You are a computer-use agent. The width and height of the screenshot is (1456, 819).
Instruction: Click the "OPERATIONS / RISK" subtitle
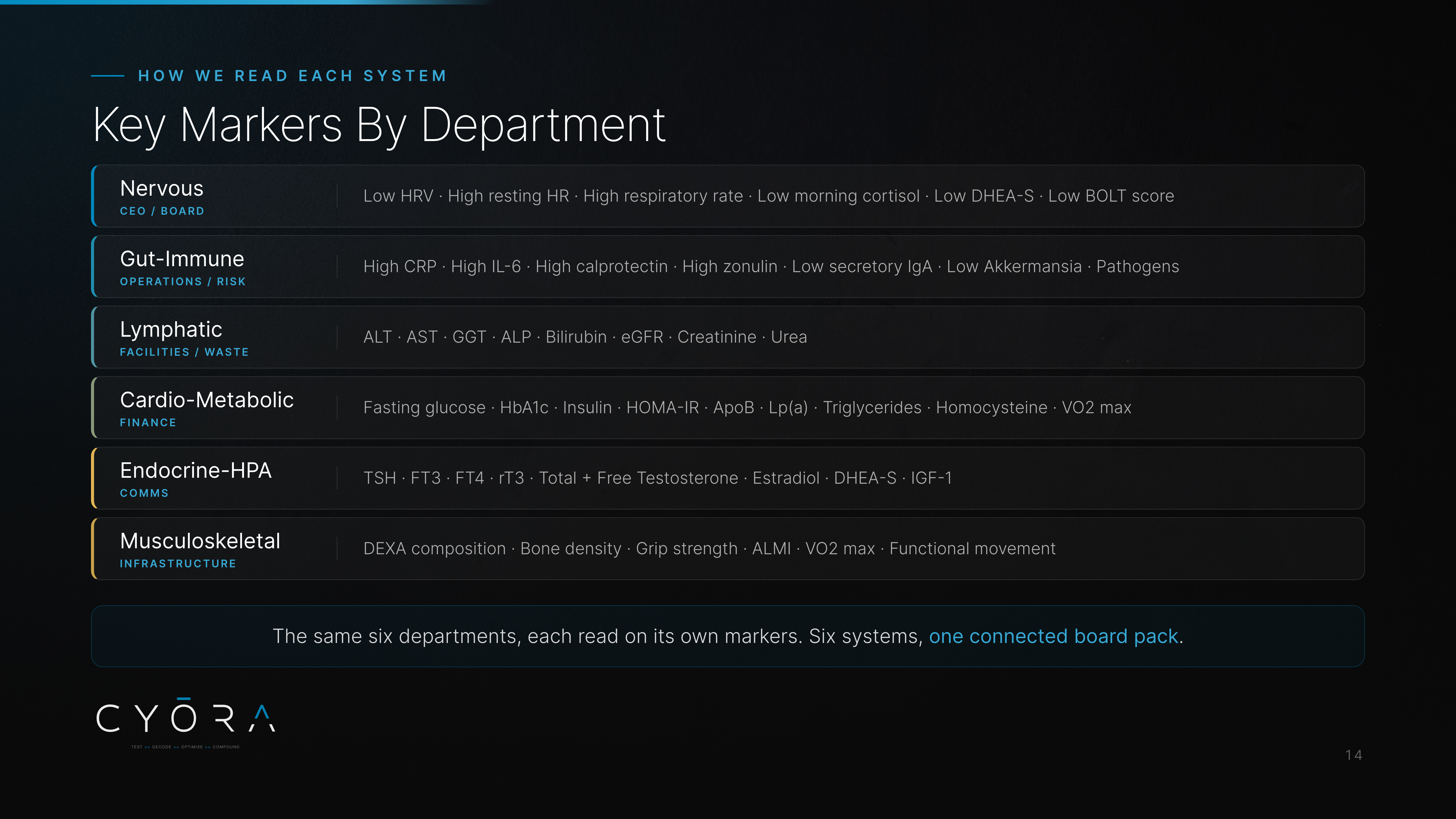click(183, 282)
